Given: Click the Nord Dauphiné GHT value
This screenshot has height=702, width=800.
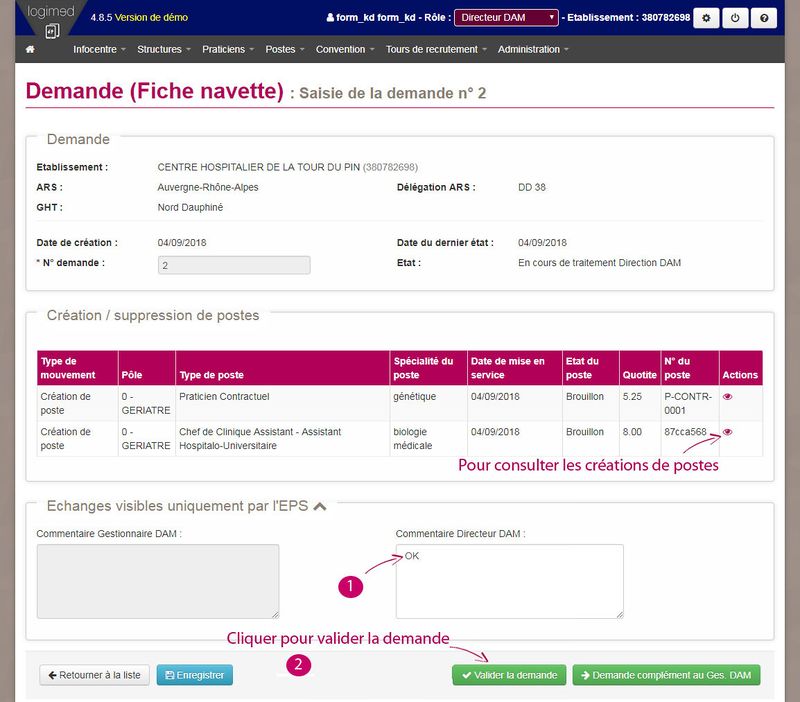Looking at the screenshot, I should [190, 208].
